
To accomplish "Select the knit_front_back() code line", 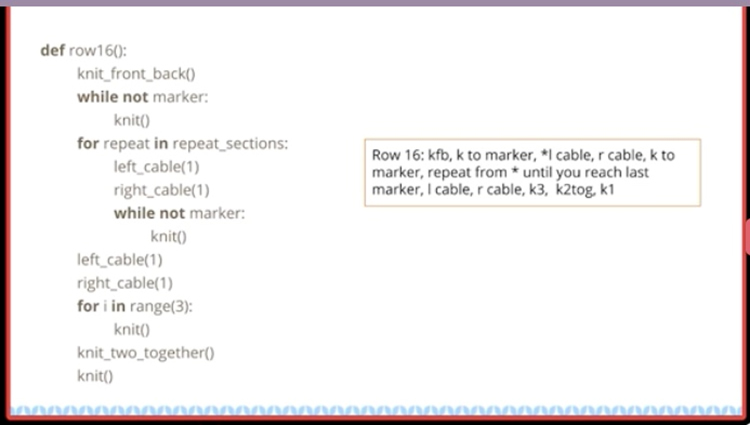I will coord(136,74).
